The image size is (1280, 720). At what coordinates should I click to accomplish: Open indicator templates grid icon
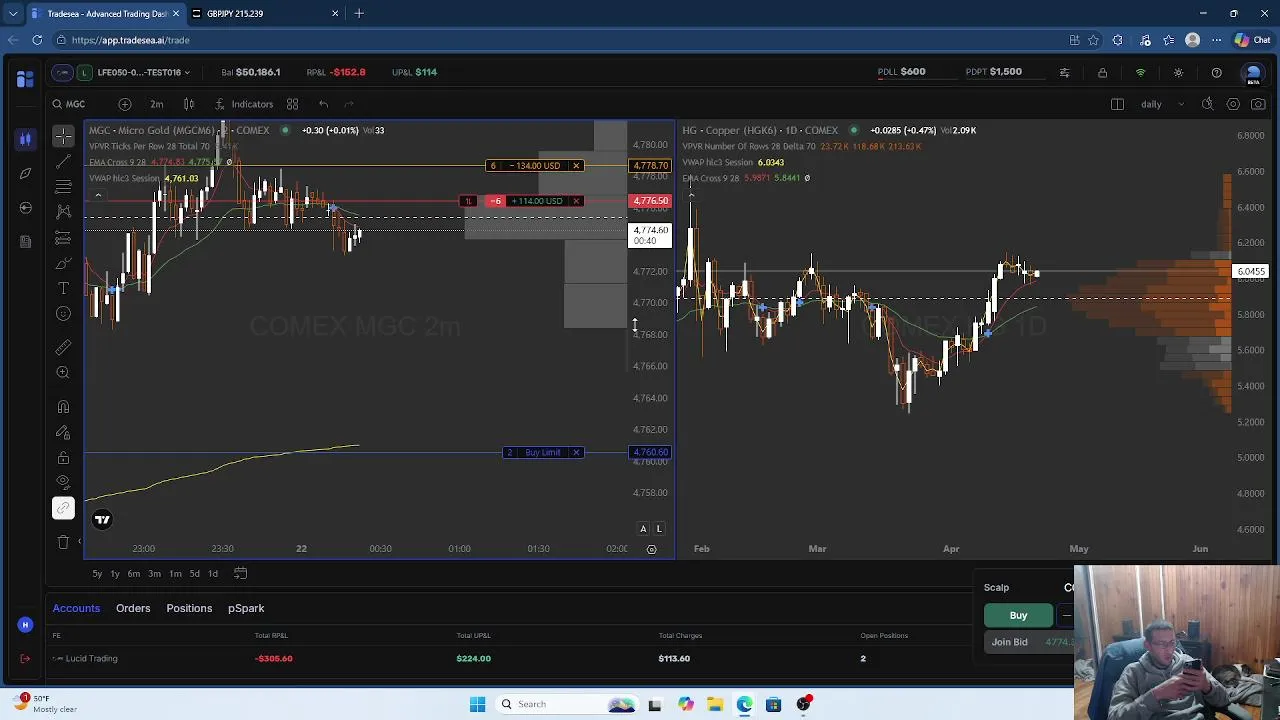pos(292,104)
